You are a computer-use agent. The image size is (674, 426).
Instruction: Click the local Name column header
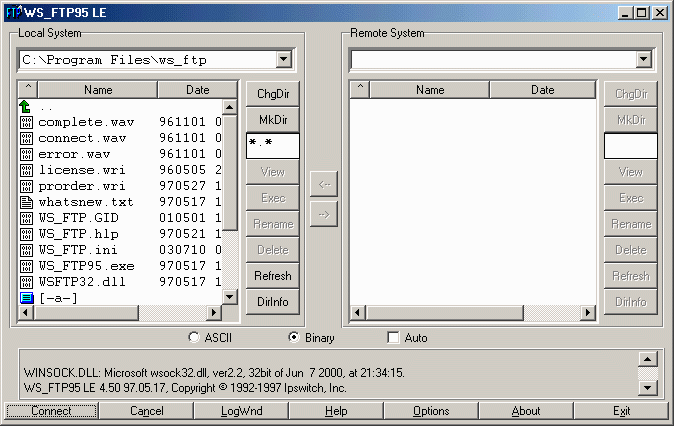[x=98, y=90]
